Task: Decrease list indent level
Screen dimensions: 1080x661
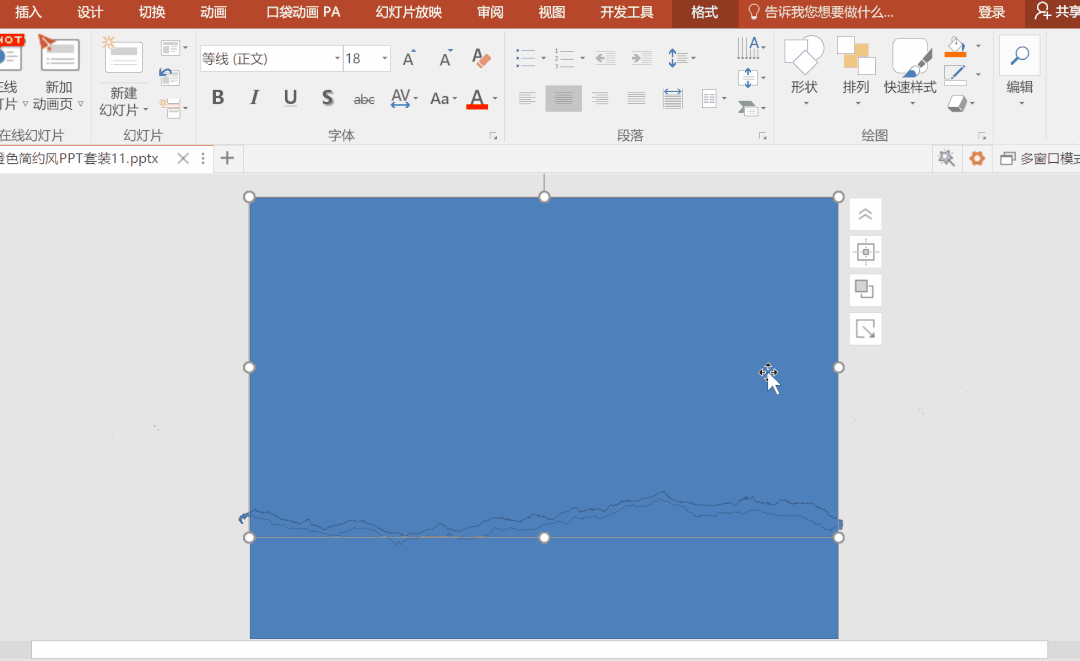Action: point(605,59)
